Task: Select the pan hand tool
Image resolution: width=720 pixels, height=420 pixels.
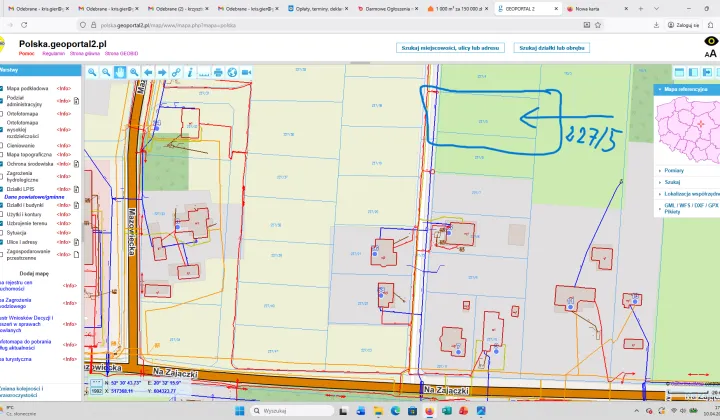Action: 120,72
